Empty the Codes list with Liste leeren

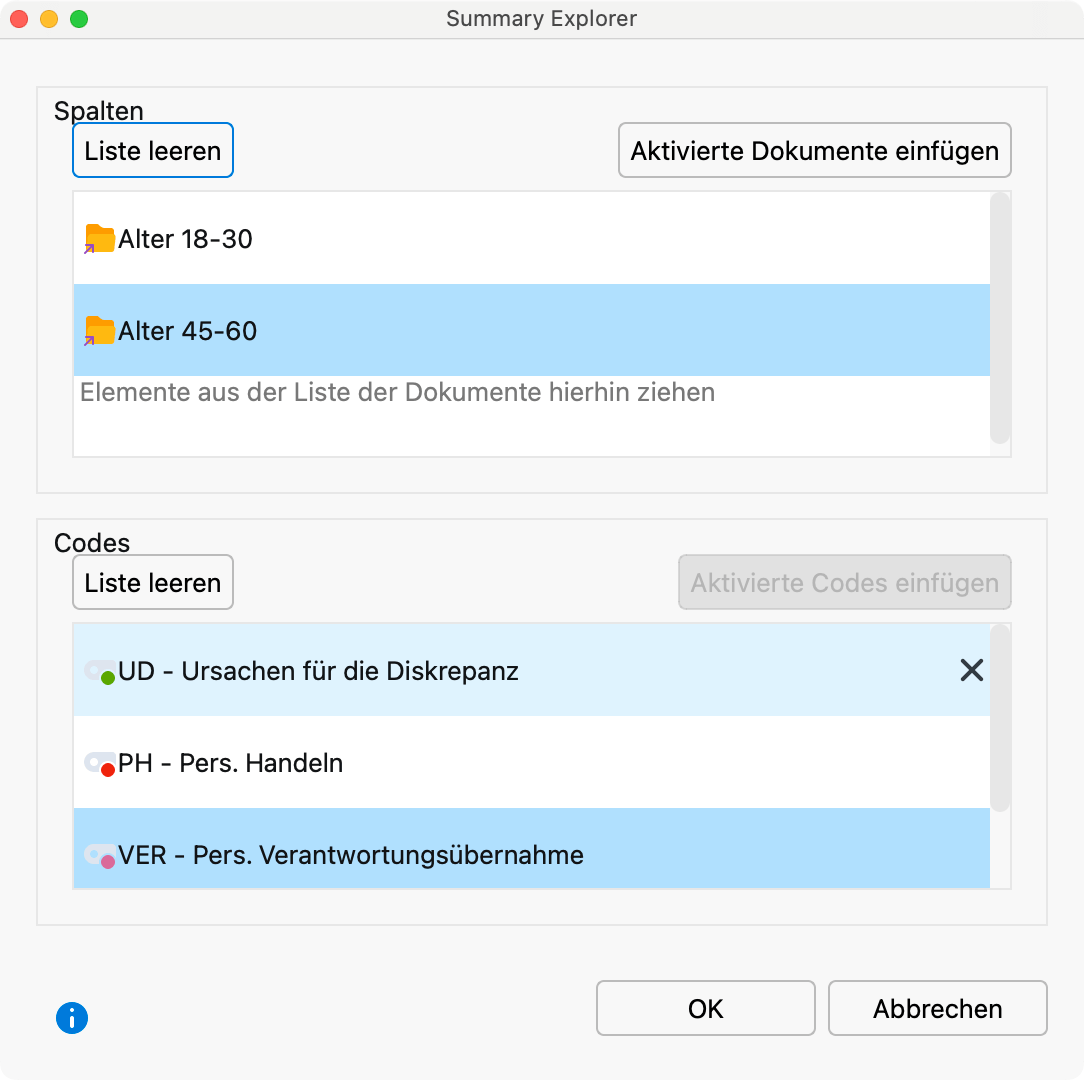click(153, 583)
